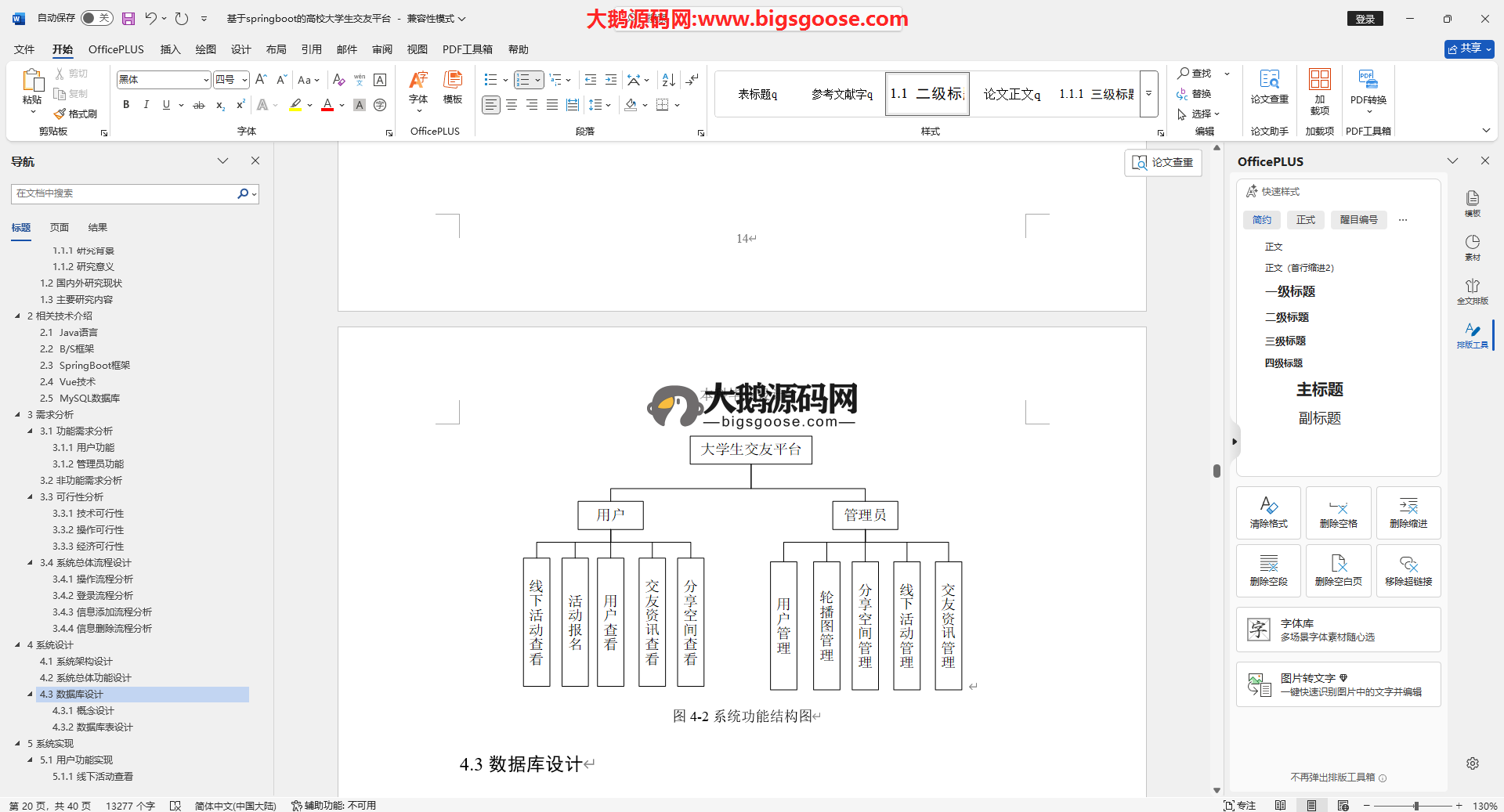This screenshot has width=1504, height=812.
Task: Click the Format Painter (格式刷) icon
Action: [76, 114]
